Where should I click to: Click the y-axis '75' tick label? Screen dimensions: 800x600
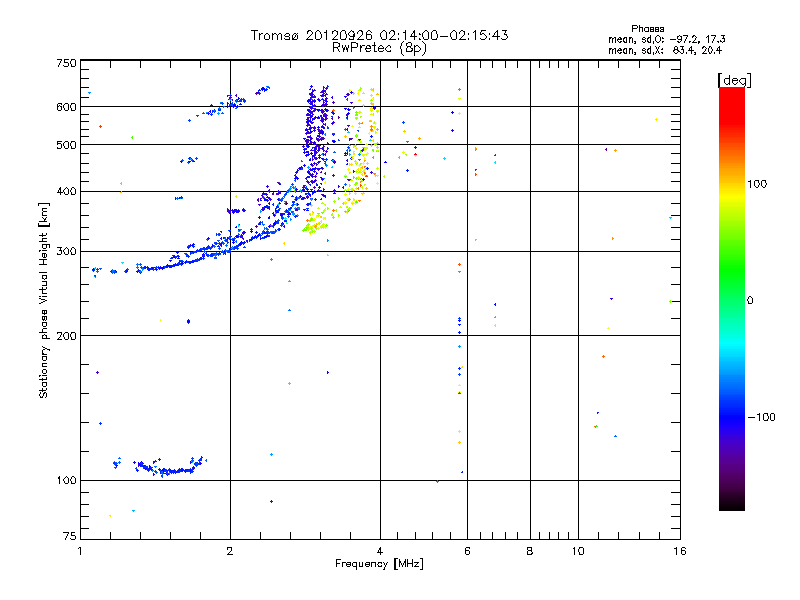pyautogui.click(x=70, y=536)
